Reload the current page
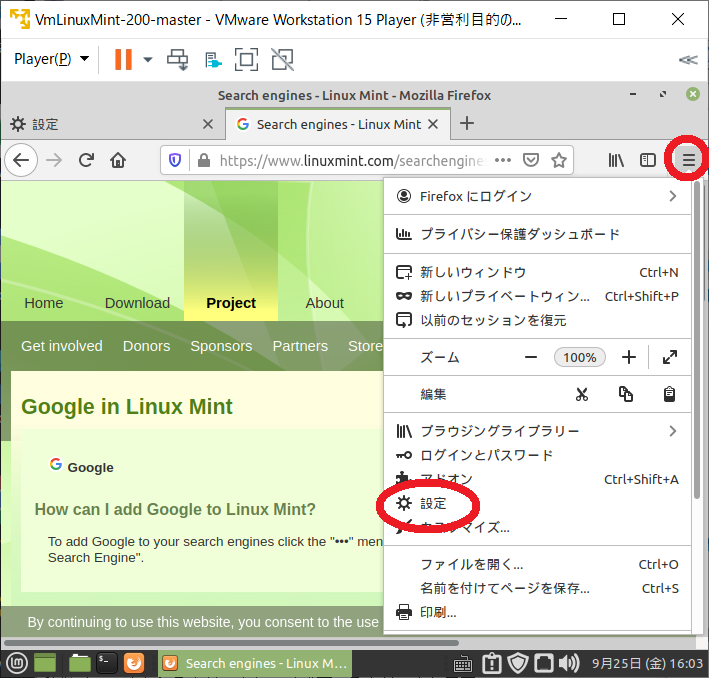 tap(86, 160)
